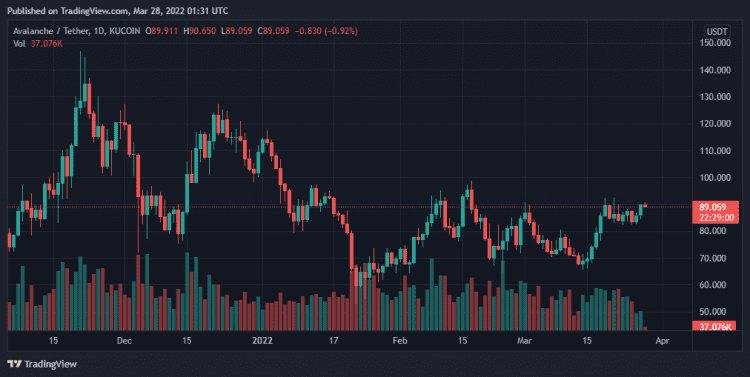
Task: Click the 140.000 price axis label
Action: (715, 70)
